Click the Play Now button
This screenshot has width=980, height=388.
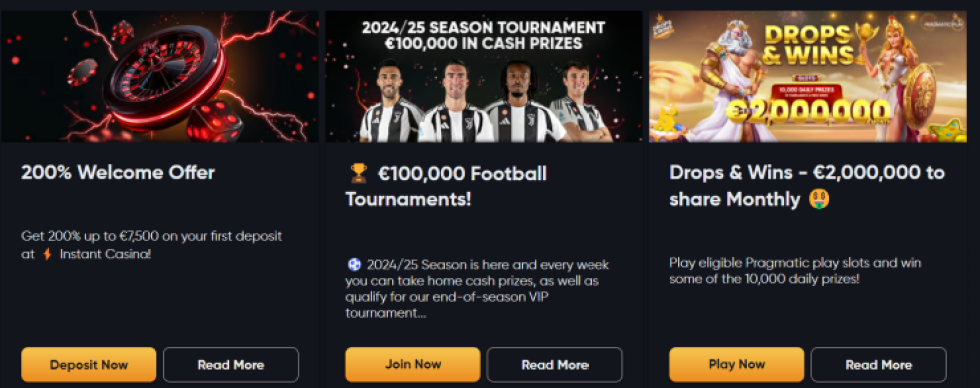(737, 364)
